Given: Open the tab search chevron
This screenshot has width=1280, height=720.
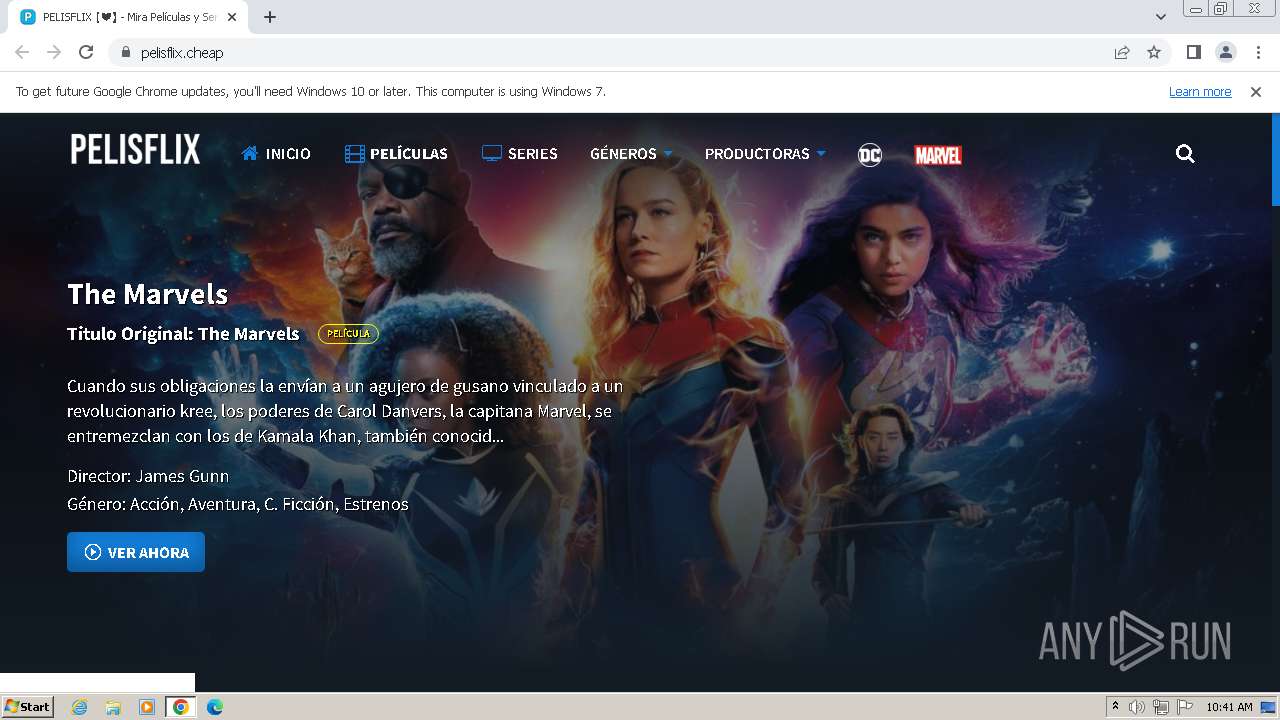Looking at the screenshot, I should 1161,17.
